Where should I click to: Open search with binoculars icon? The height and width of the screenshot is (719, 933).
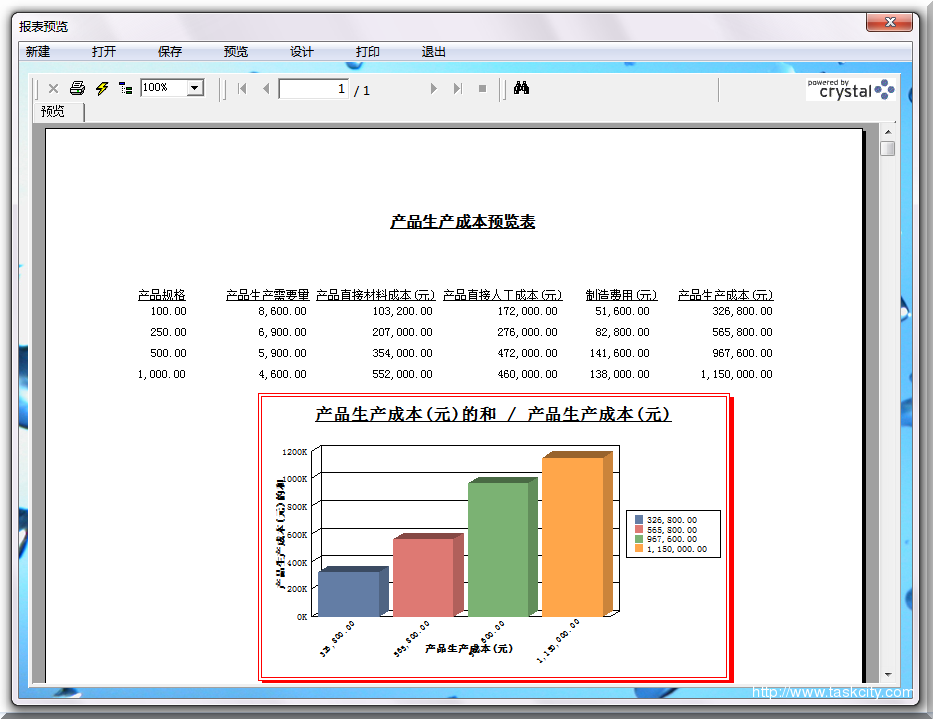(x=521, y=89)
